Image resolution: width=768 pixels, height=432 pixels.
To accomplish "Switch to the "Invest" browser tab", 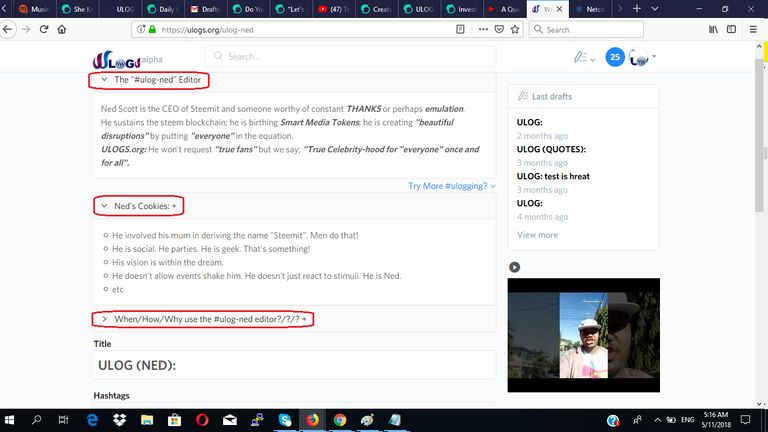I will pyautogui.click(x=460, y=9).
